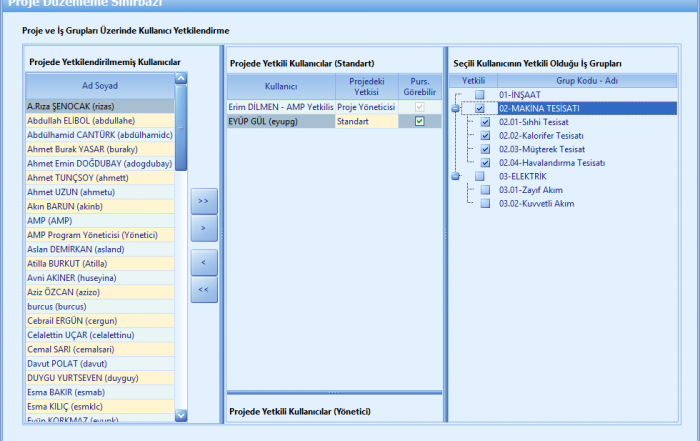This screenshot has width=700, height=441.
Task: Click the move selected left (<) button
Action: click(204, 261)
